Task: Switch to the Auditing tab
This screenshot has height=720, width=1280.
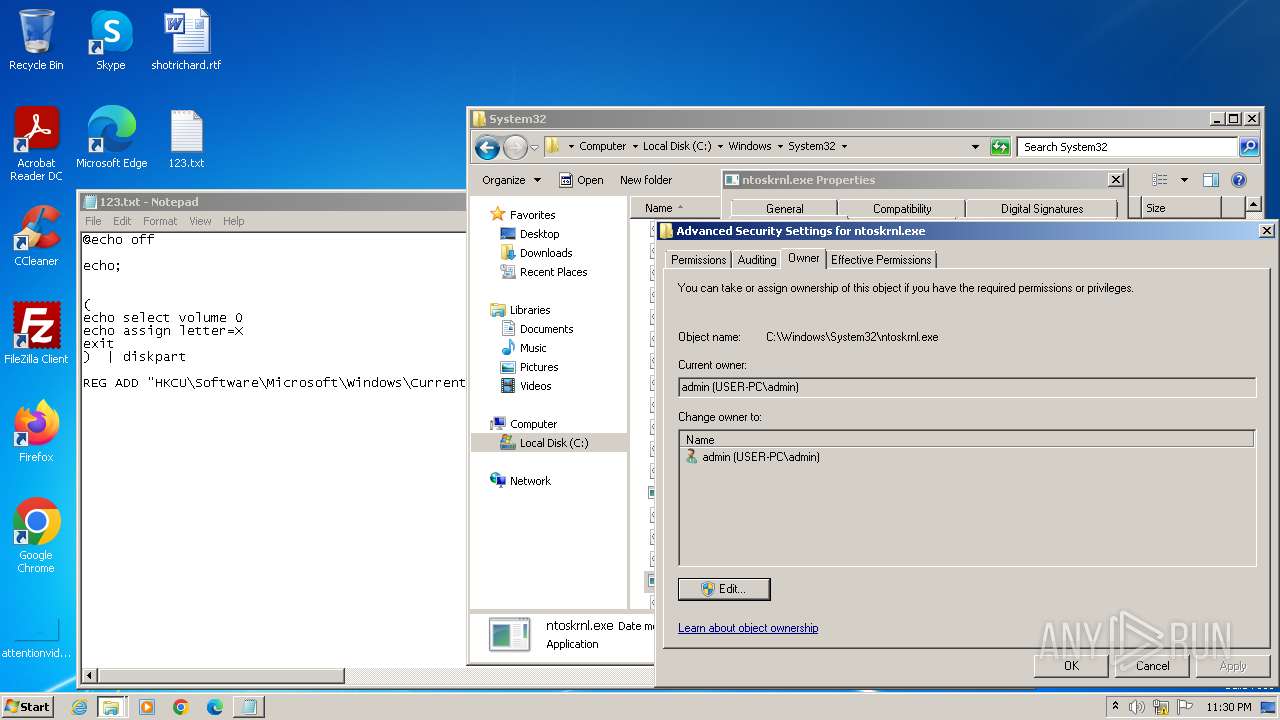Action: pos(757,260)
